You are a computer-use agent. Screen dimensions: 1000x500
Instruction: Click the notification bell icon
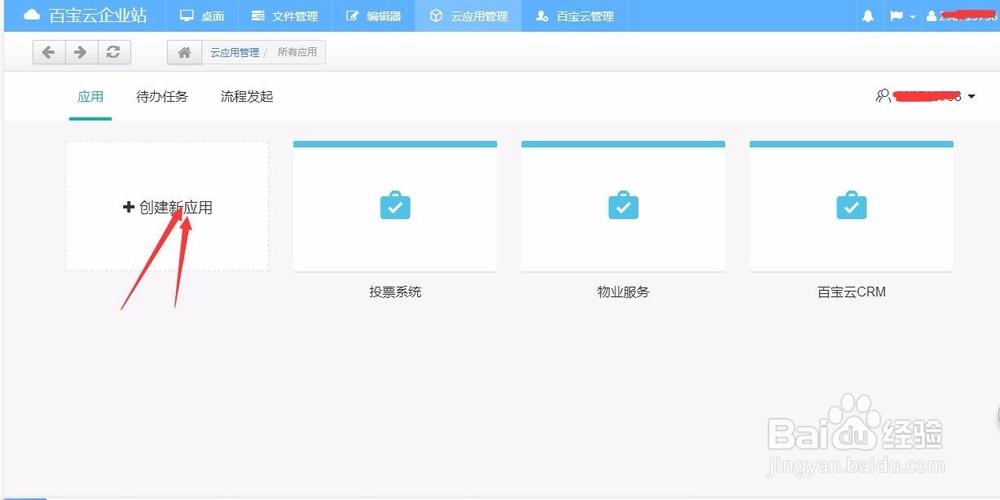coord(867,16)
